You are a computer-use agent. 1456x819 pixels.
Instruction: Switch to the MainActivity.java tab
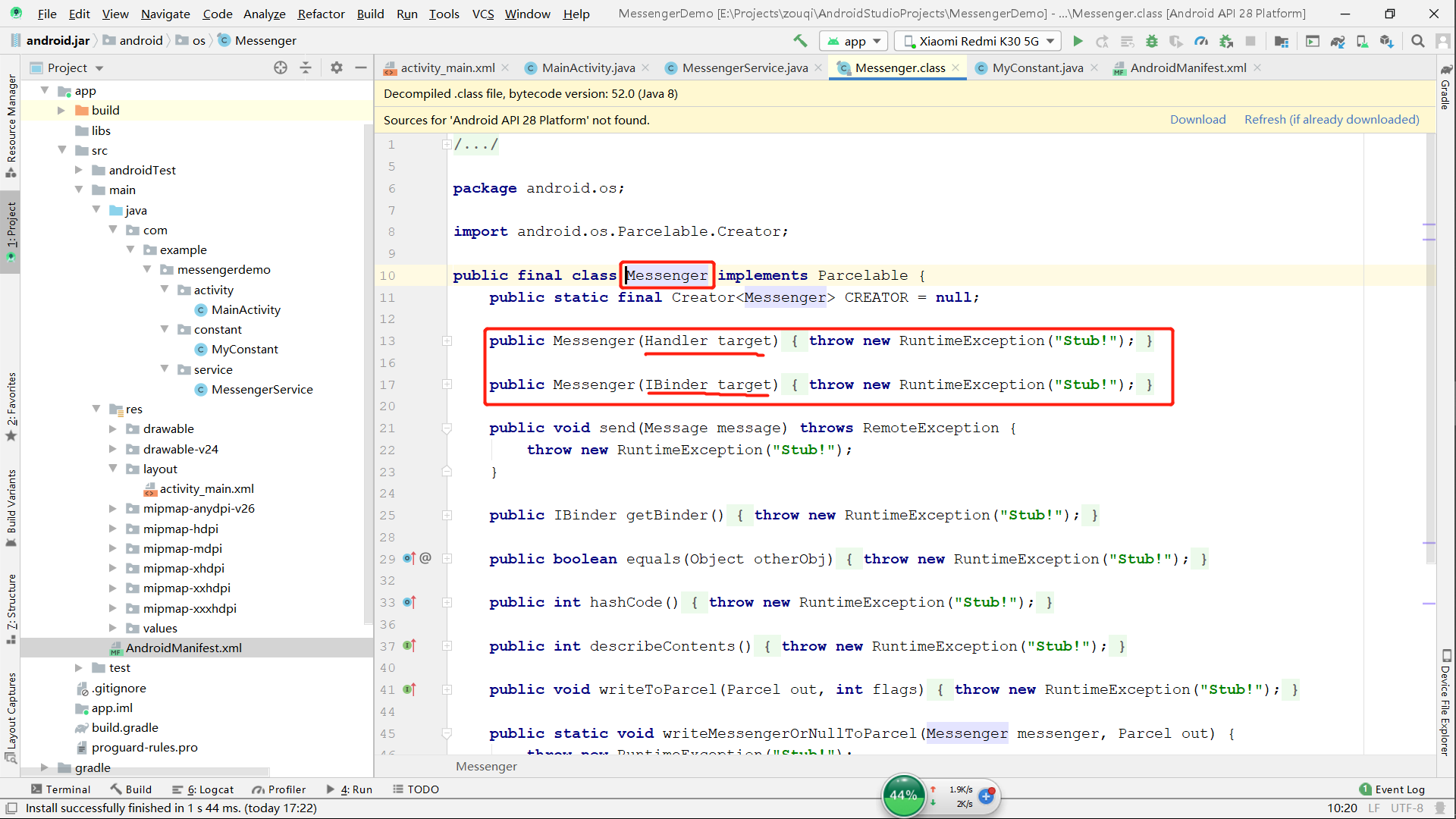click(x=588, y=67)
